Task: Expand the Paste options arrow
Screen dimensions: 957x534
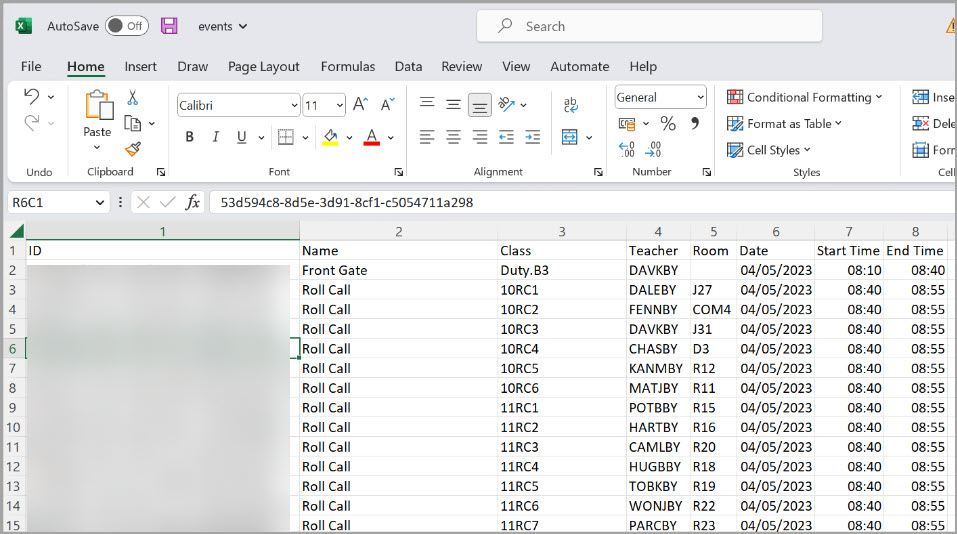Action: pyautogui.click(x=97, y=148)
